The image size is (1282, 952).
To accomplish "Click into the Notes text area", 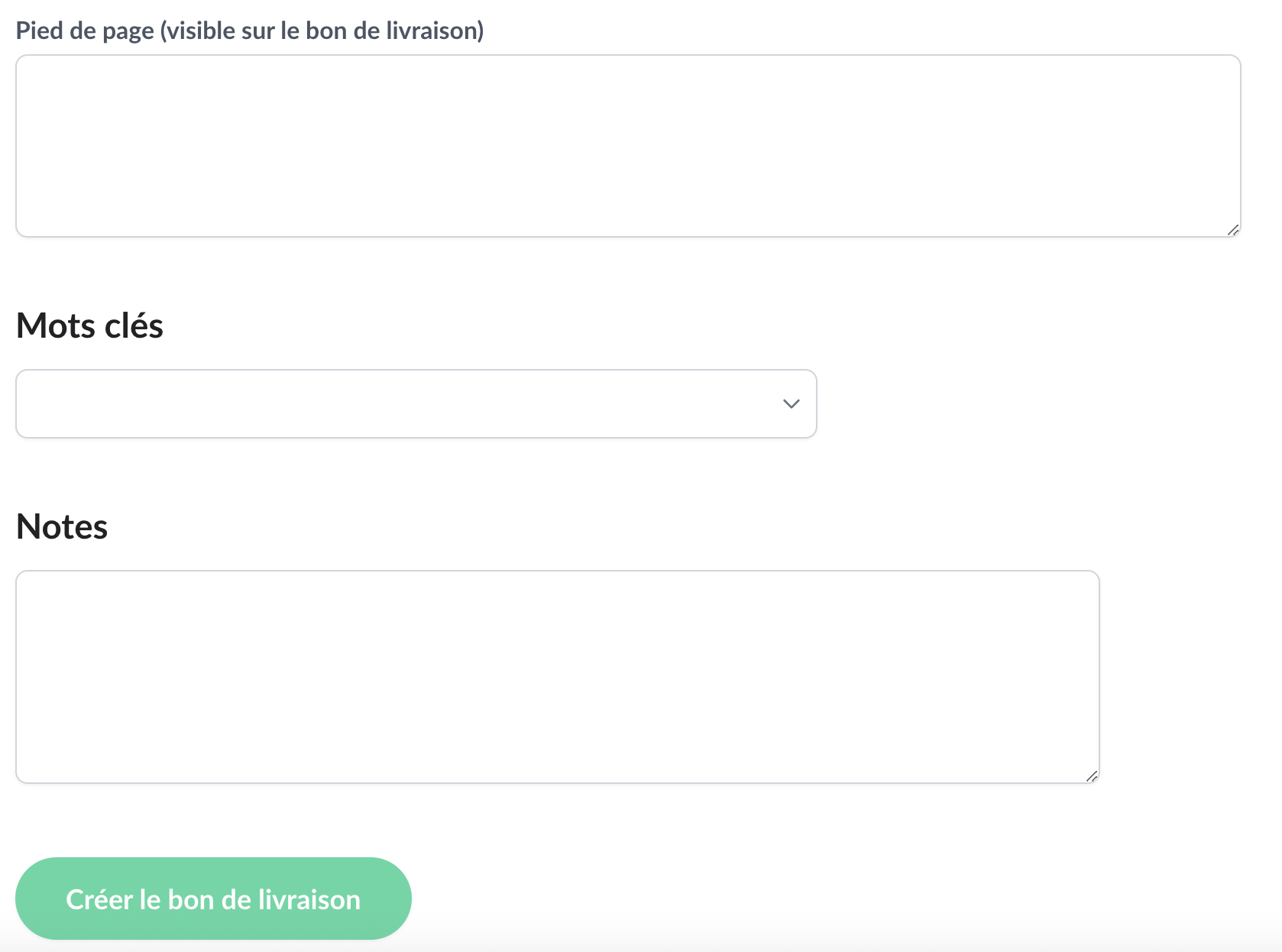I will [556, 676].
